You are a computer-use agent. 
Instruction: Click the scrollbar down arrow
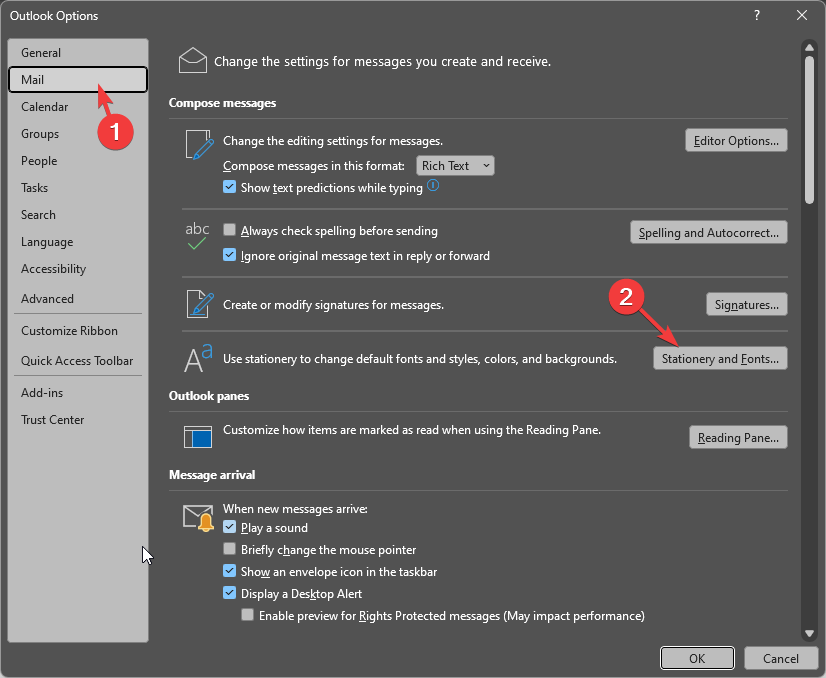click(x=809, y=633)
